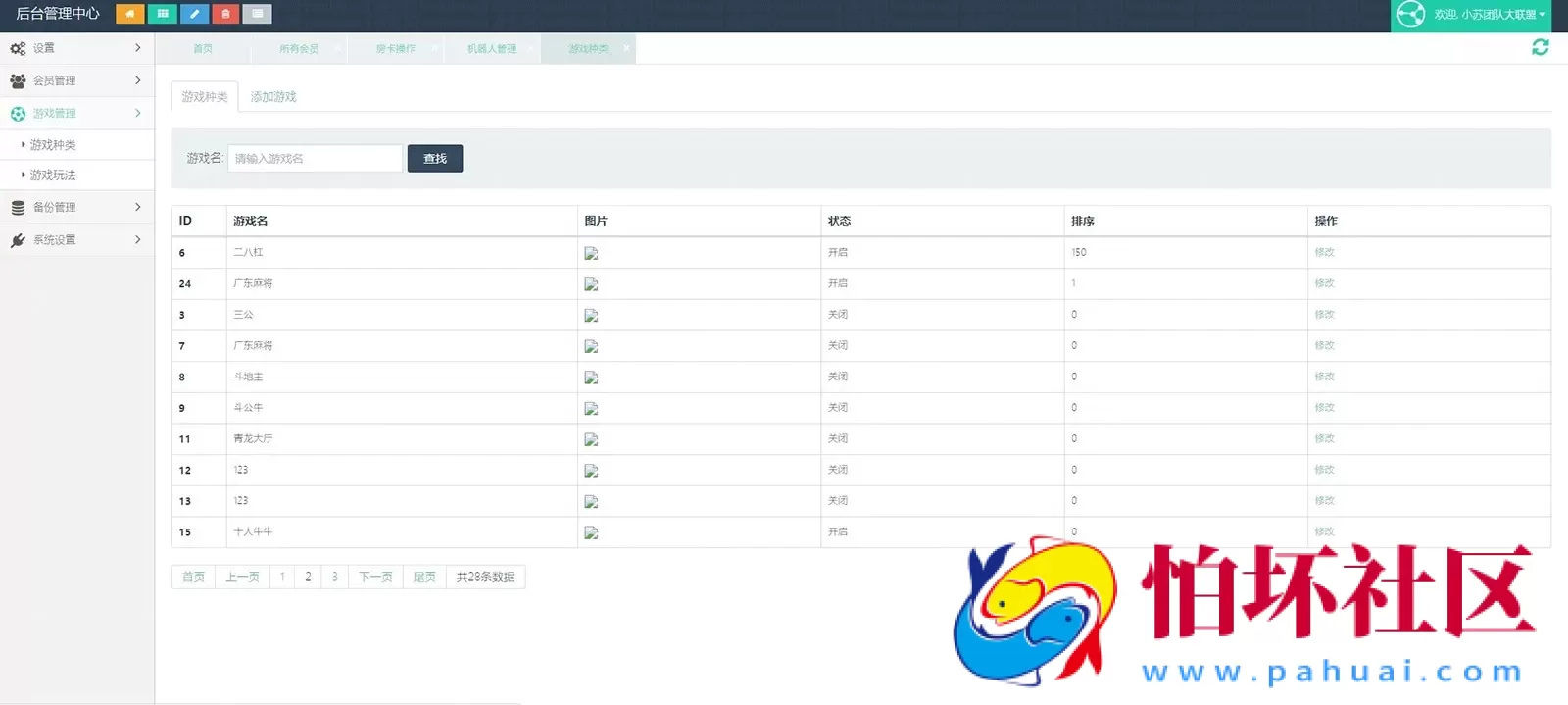The image size is (1568, 705).
Task: Open the 欢迎 小苏团队大联盟 user dropdown
Action: point(1479,15)
